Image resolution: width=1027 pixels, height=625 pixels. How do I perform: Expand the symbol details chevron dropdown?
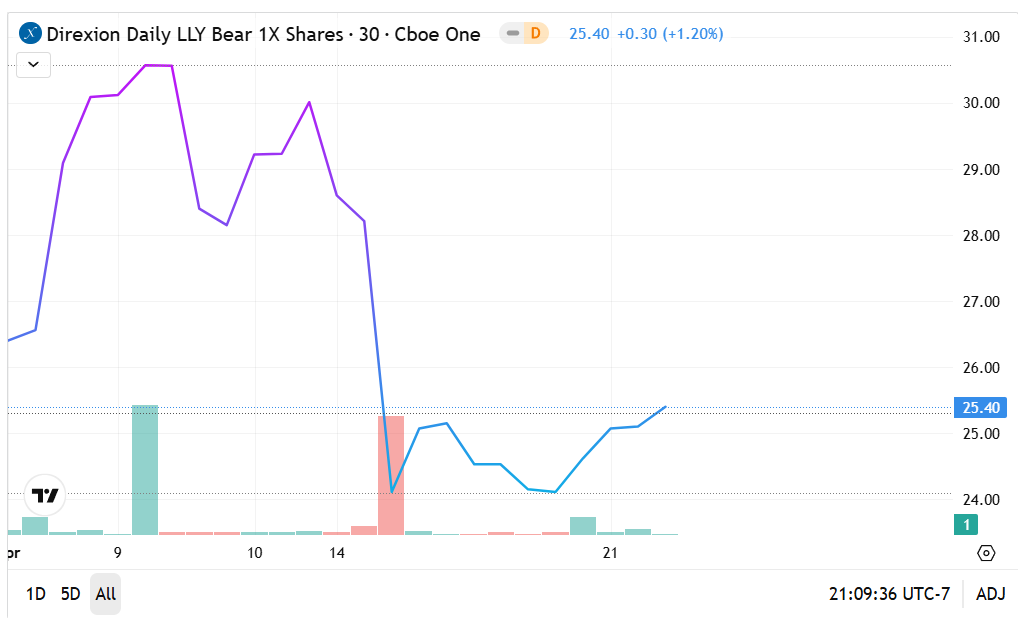click(x=33, y=64)
